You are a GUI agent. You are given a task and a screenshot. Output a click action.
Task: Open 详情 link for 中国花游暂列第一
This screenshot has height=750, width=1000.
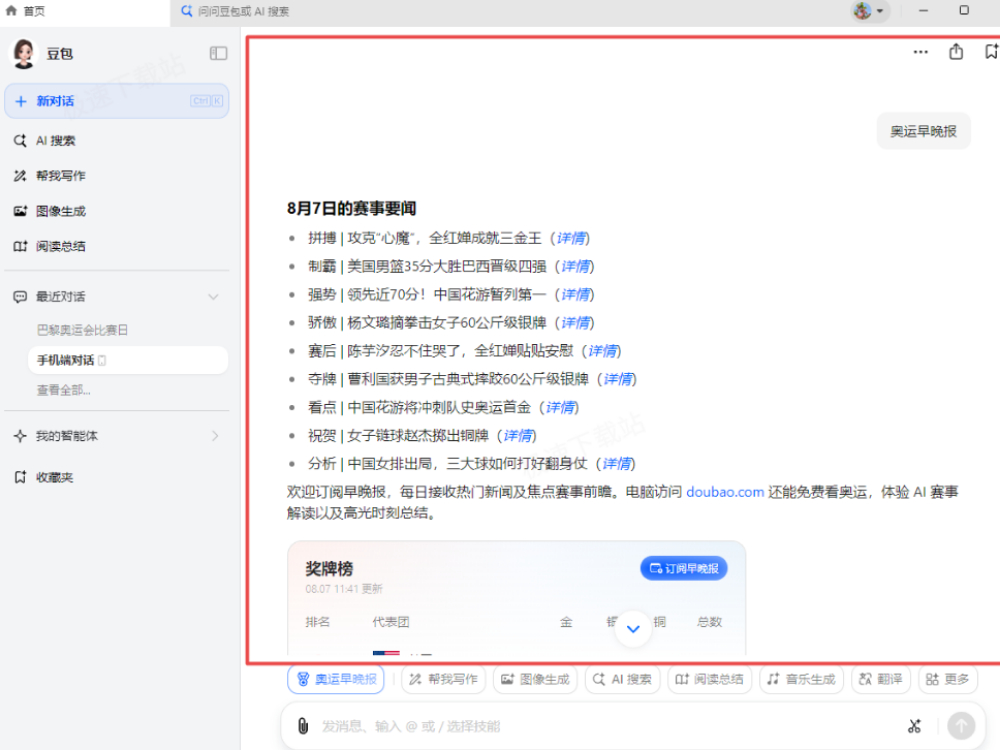pyautogui.click(x=575, y=295)
